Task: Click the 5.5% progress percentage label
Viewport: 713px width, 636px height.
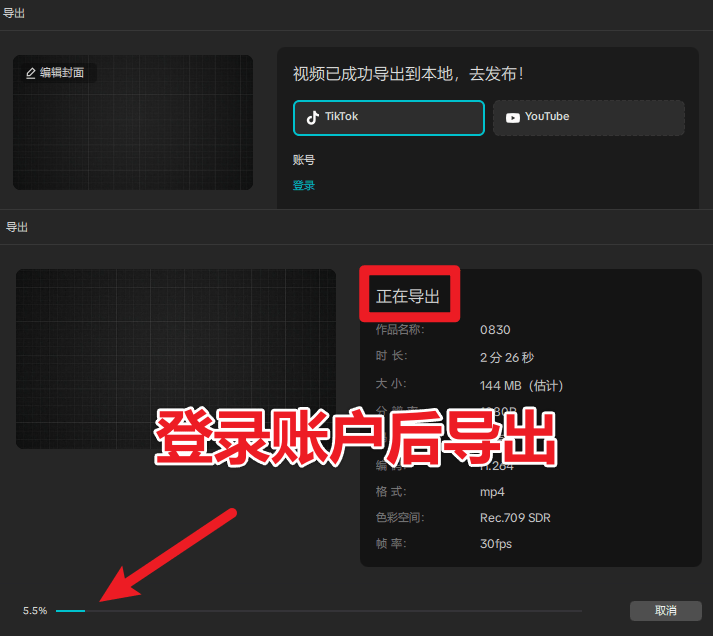Action: coord(35,610)
